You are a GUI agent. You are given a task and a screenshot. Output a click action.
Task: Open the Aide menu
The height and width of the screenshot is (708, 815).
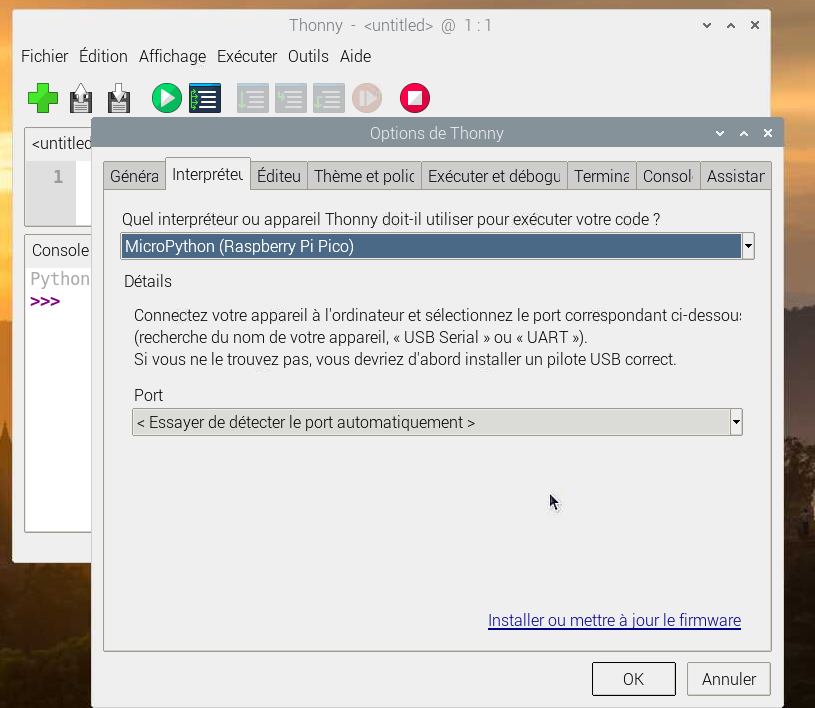356,56
